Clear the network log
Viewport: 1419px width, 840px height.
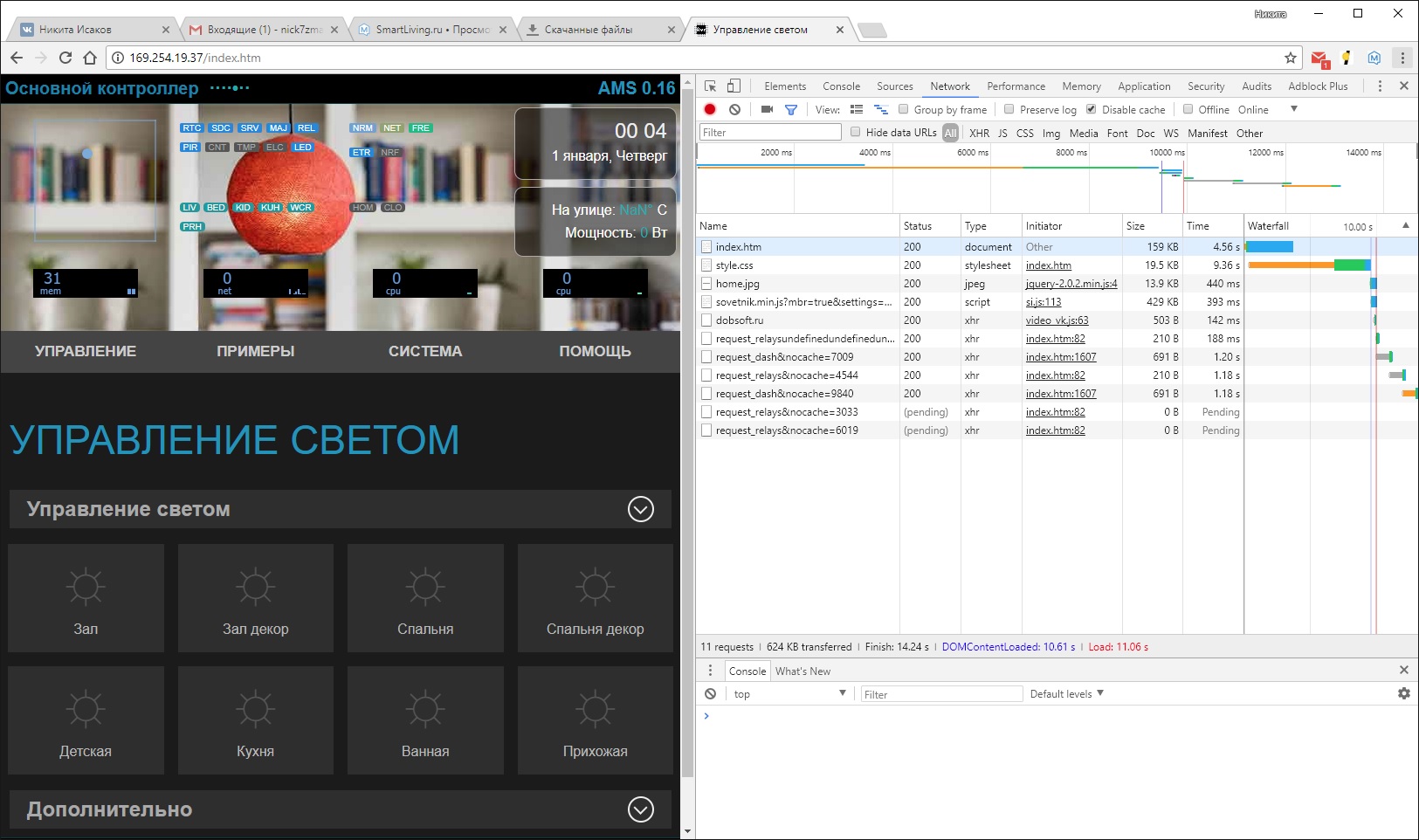734,109
